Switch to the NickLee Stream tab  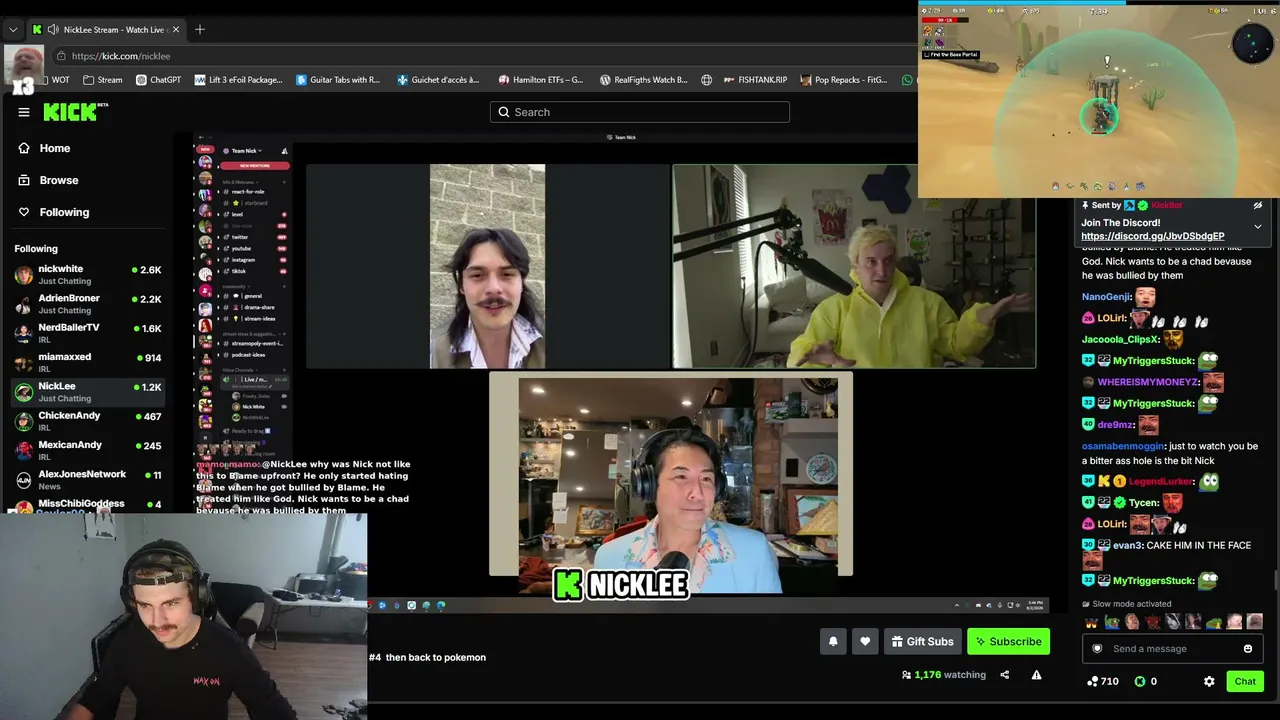pos(106,29)
